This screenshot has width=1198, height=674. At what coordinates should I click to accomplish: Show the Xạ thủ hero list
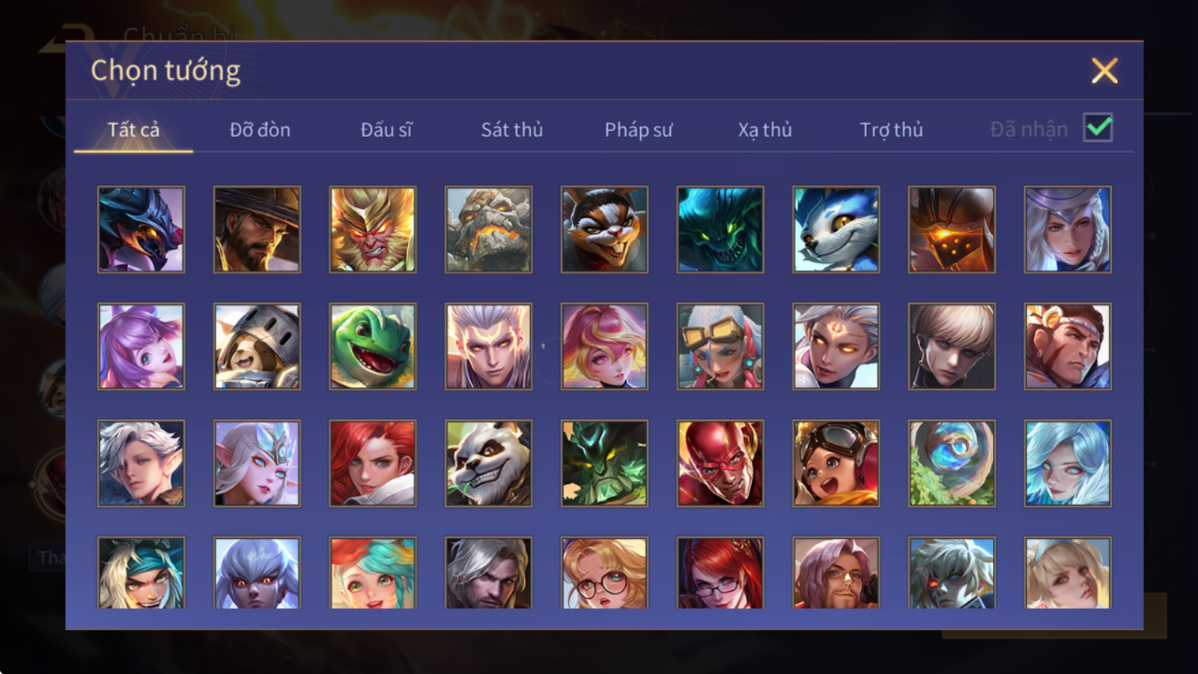point(765,130)
